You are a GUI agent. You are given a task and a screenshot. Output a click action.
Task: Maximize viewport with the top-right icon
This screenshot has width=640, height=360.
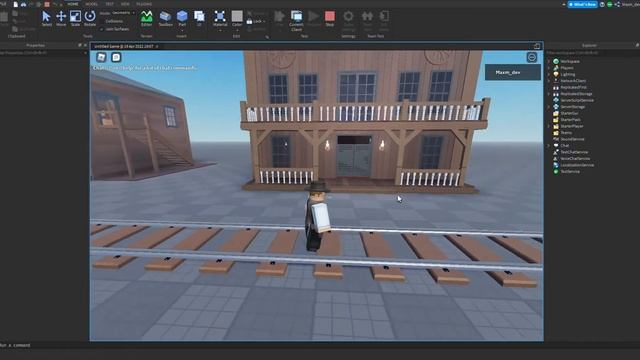[537, 46]
